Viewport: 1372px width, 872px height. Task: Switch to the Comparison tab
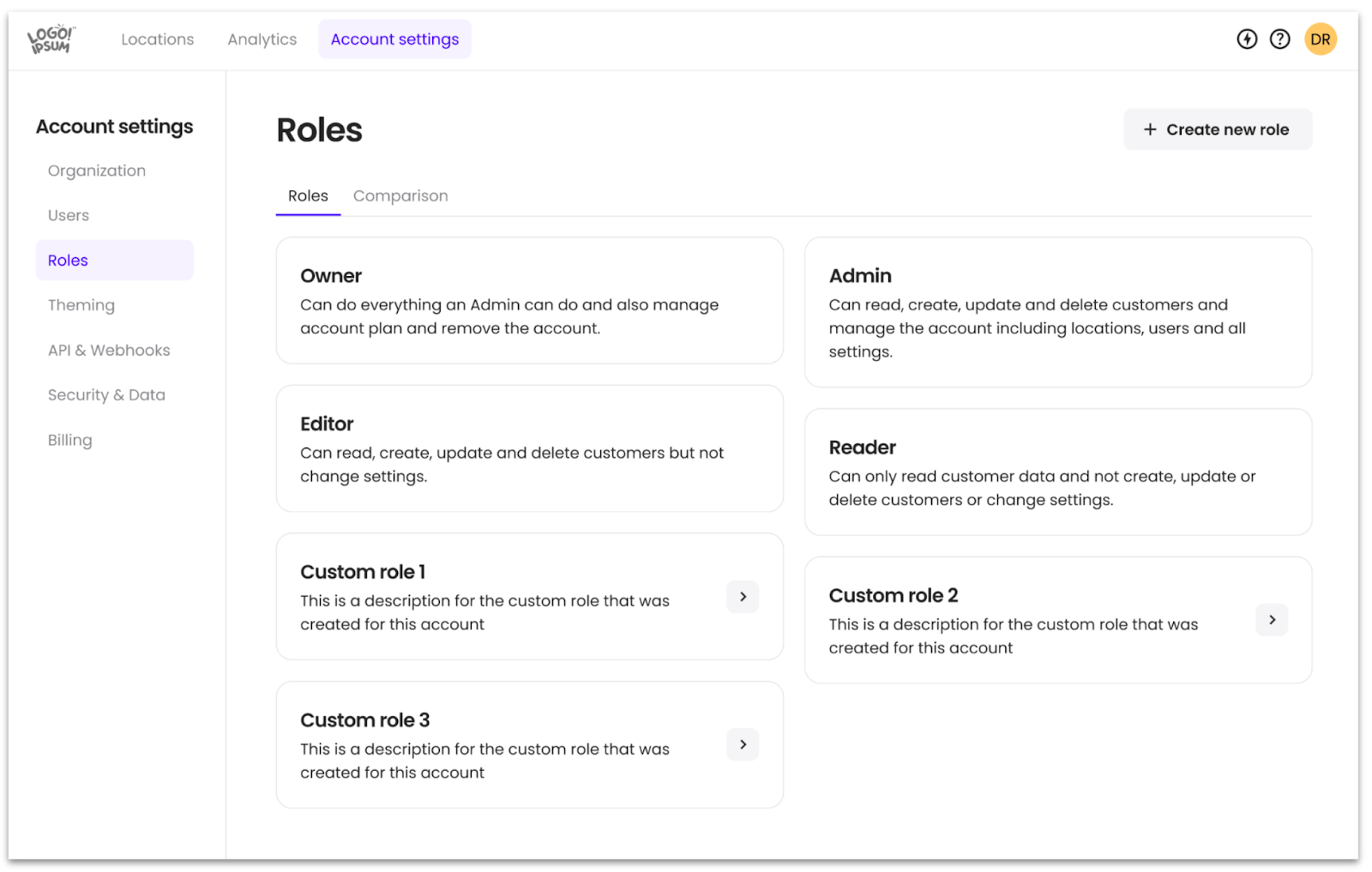click(x=400, y=196)
